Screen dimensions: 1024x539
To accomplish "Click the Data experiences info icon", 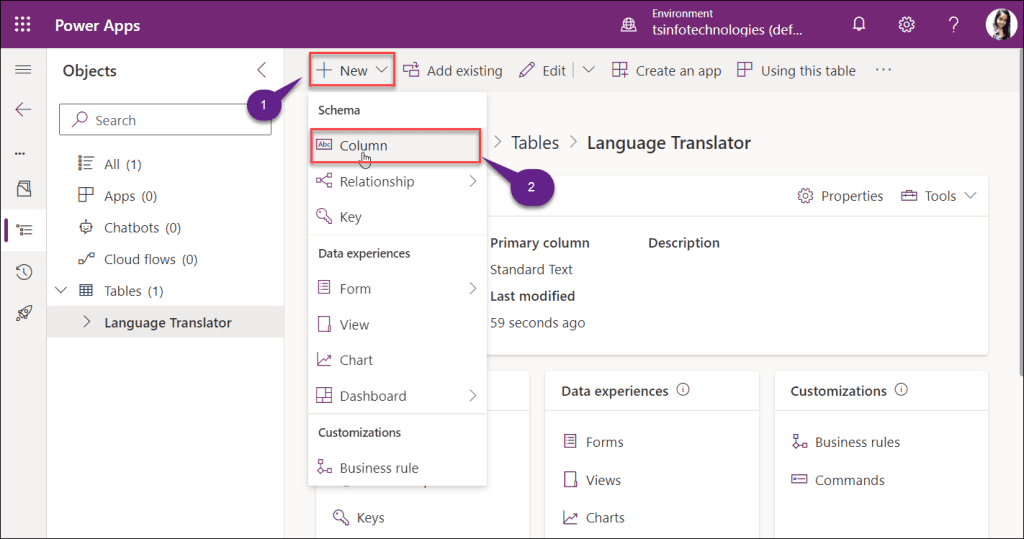I will pos(683,390).
